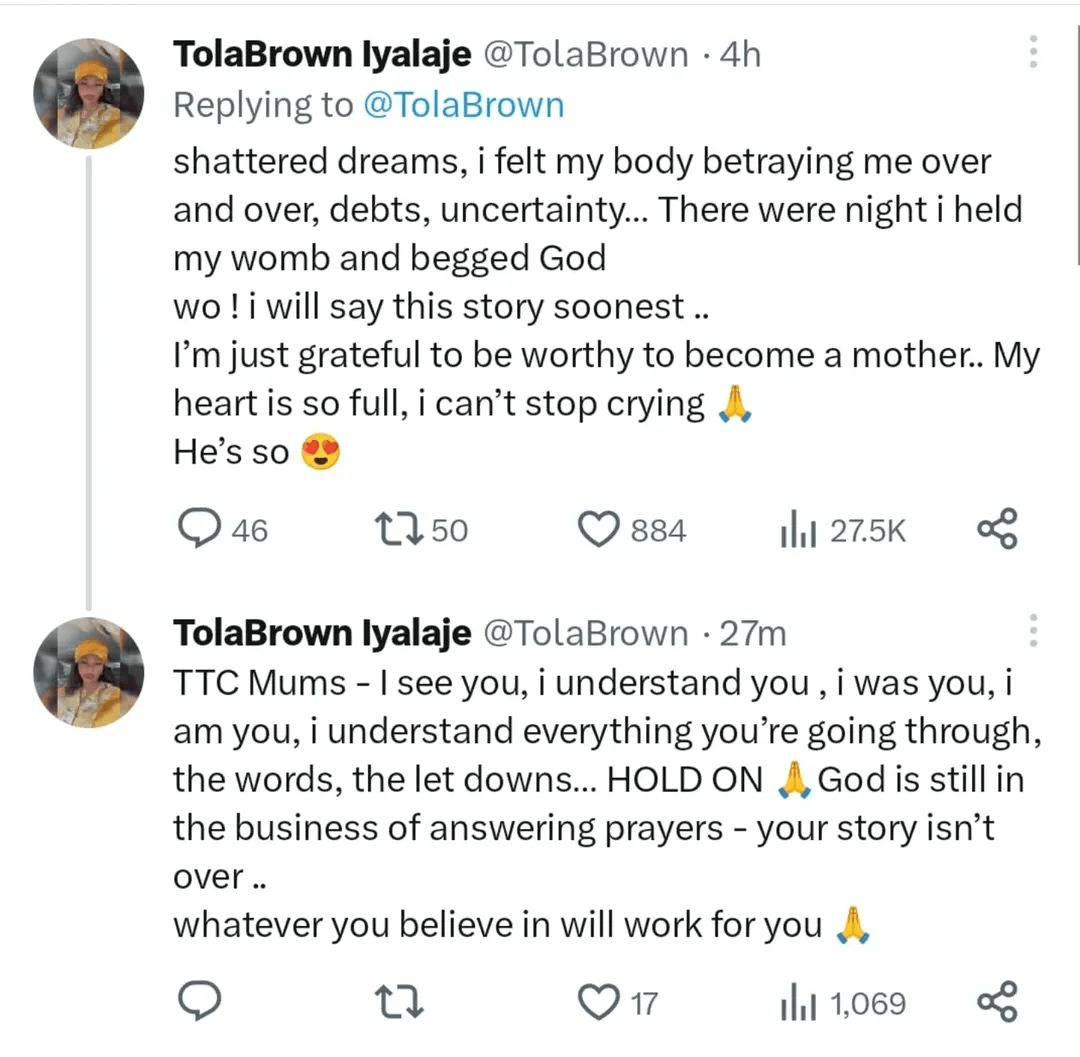Open TolaBrown Iyalaje name on second tweet

(x=322, y=633)
